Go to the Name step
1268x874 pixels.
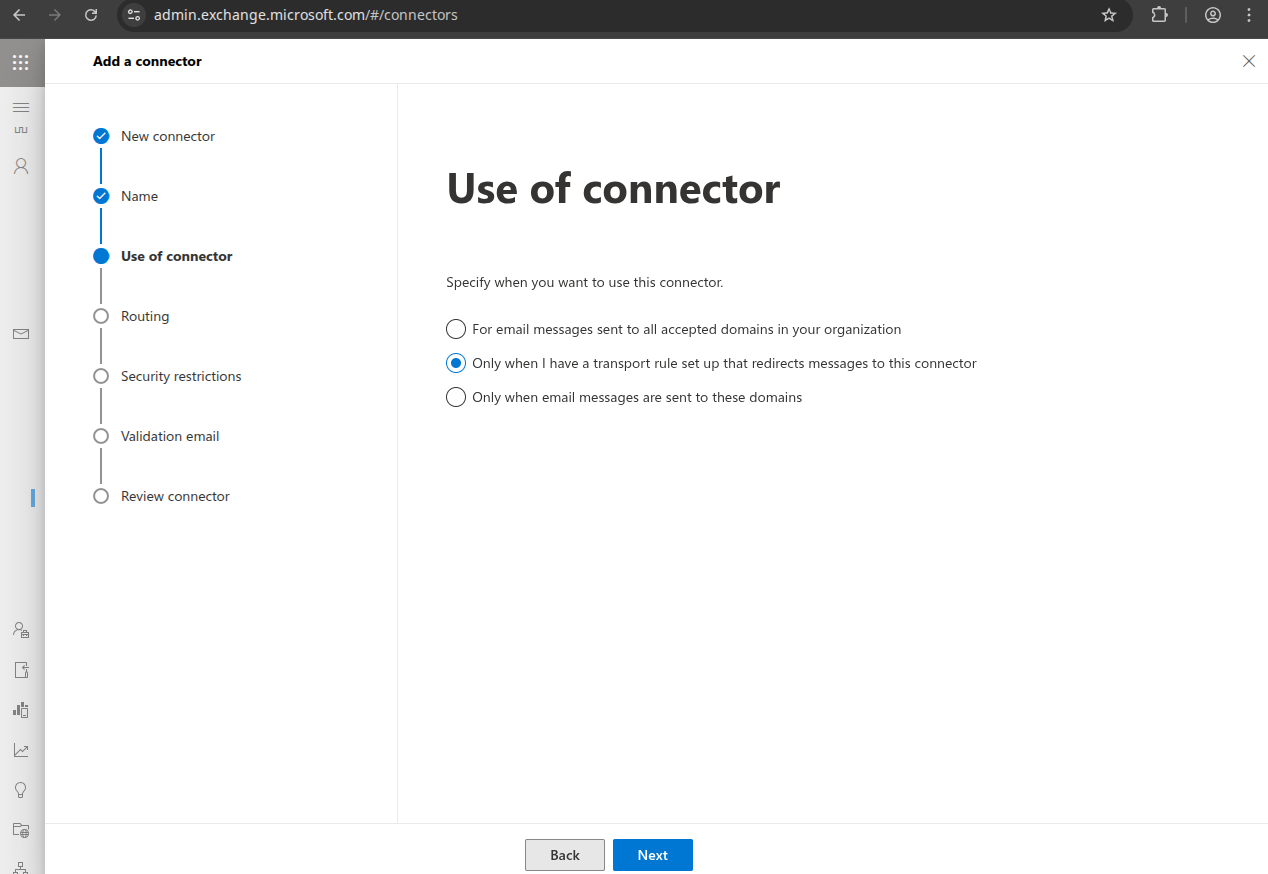(126, 196)
